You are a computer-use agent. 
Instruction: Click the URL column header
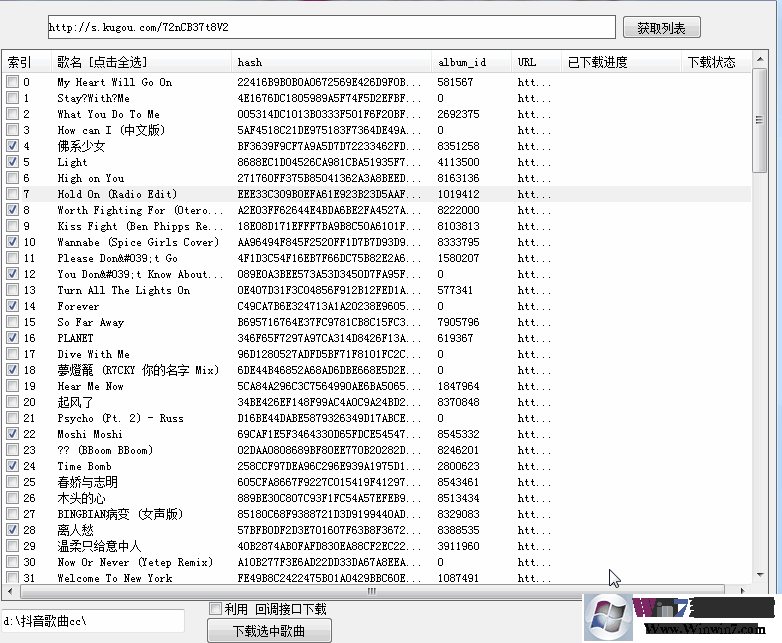[537, 62]
